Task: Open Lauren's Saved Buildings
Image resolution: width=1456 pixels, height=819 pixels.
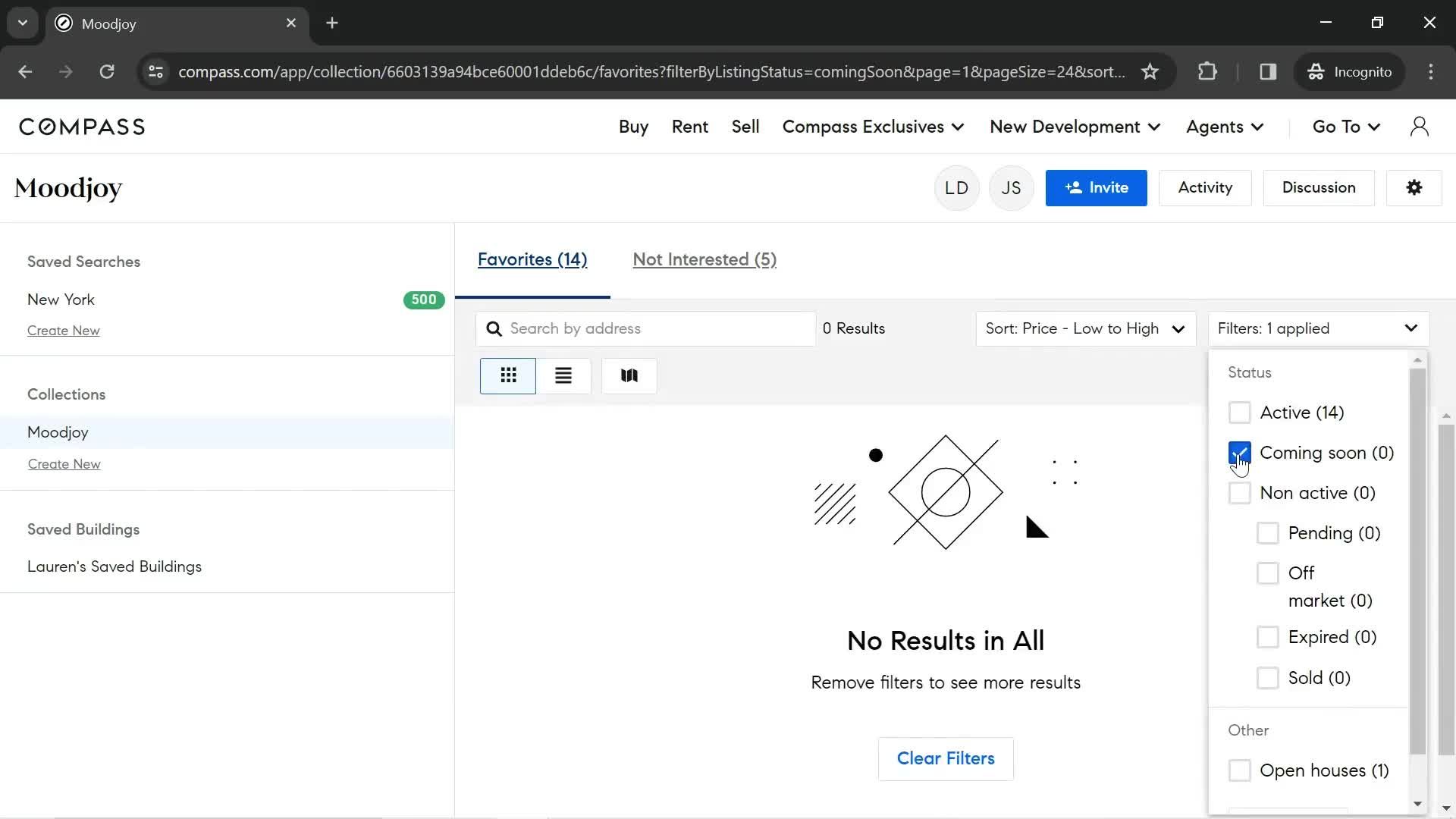Action: (115, 566)
